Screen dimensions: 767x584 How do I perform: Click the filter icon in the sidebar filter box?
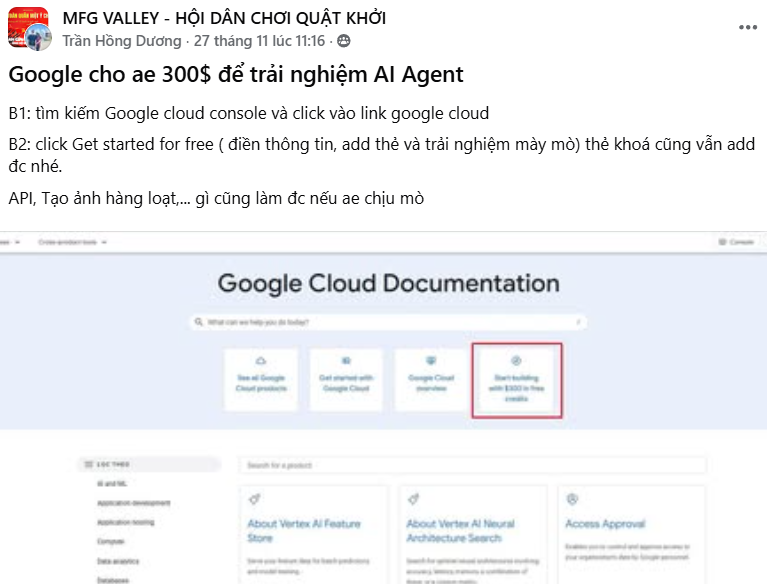pos(89,465)
